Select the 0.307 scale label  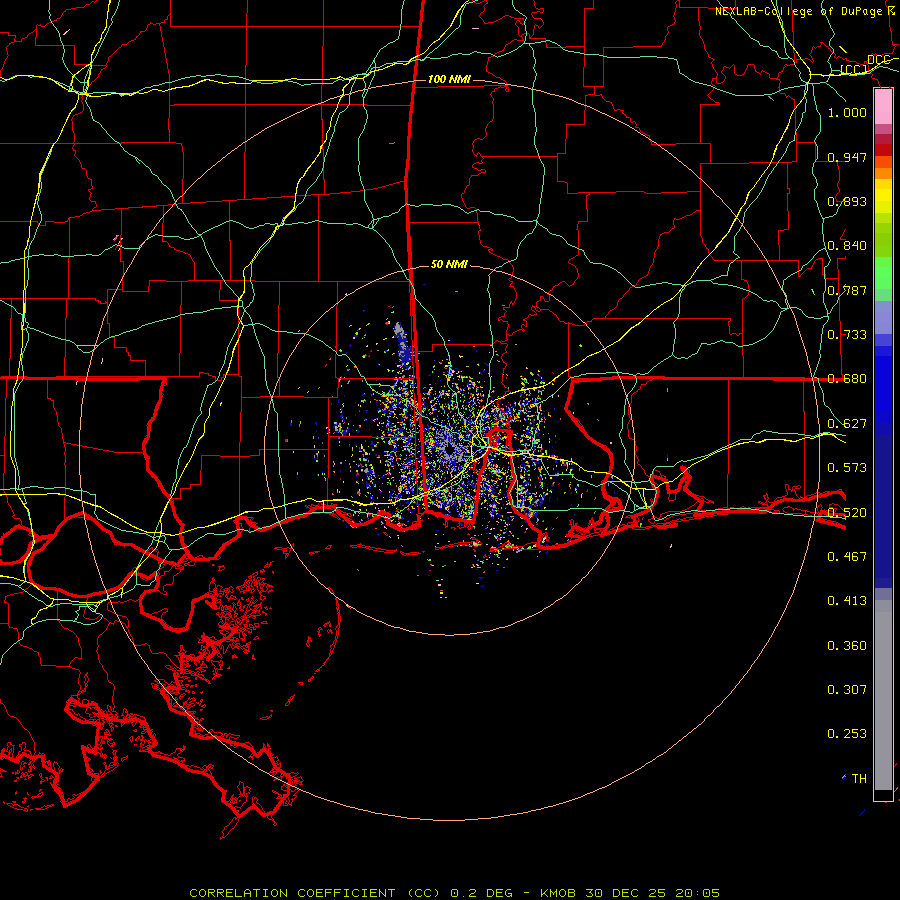point(847,690)
